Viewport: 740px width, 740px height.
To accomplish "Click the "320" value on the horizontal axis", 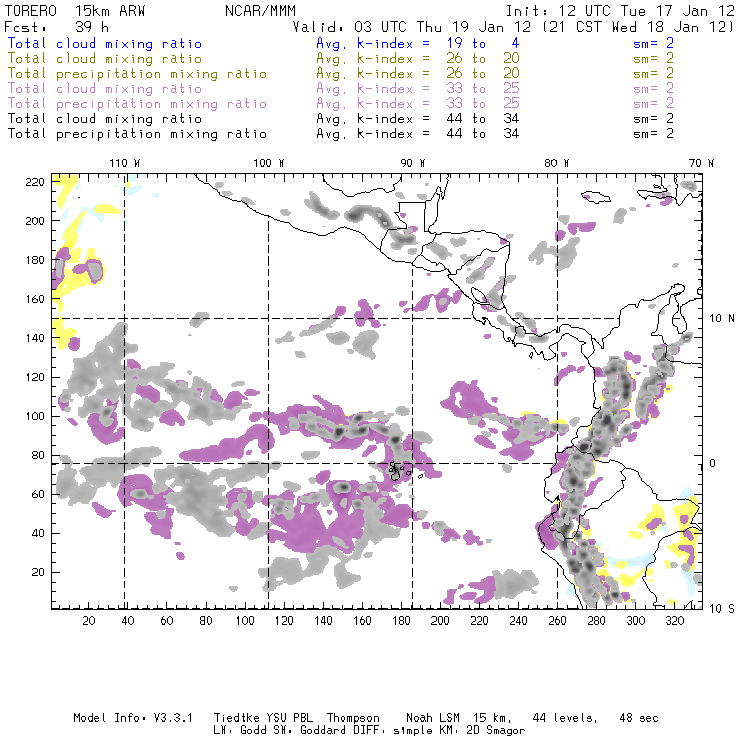I will coord(674,621).
